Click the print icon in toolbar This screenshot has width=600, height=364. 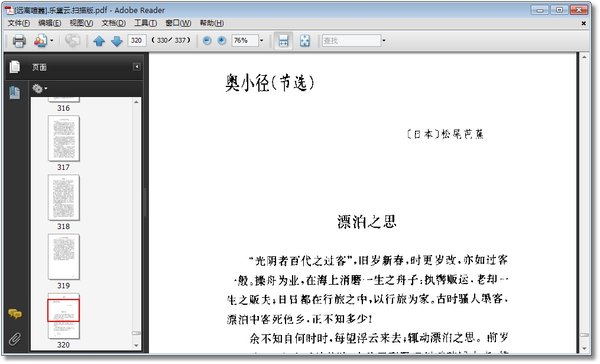tap(19, 41)
